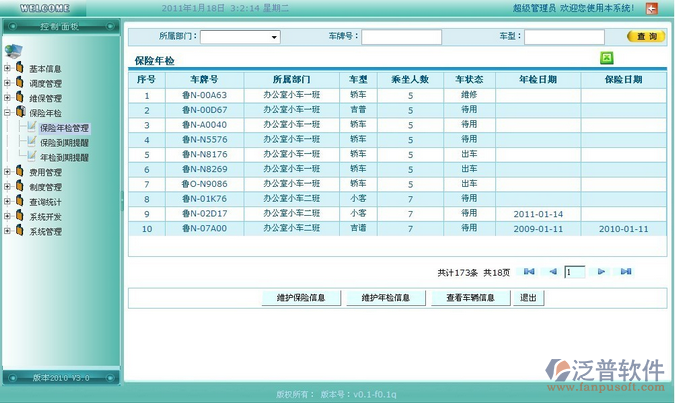Expand the 系统管理 tree node
This screenshot has height=403, width=675.
click(x=7, y=231)
